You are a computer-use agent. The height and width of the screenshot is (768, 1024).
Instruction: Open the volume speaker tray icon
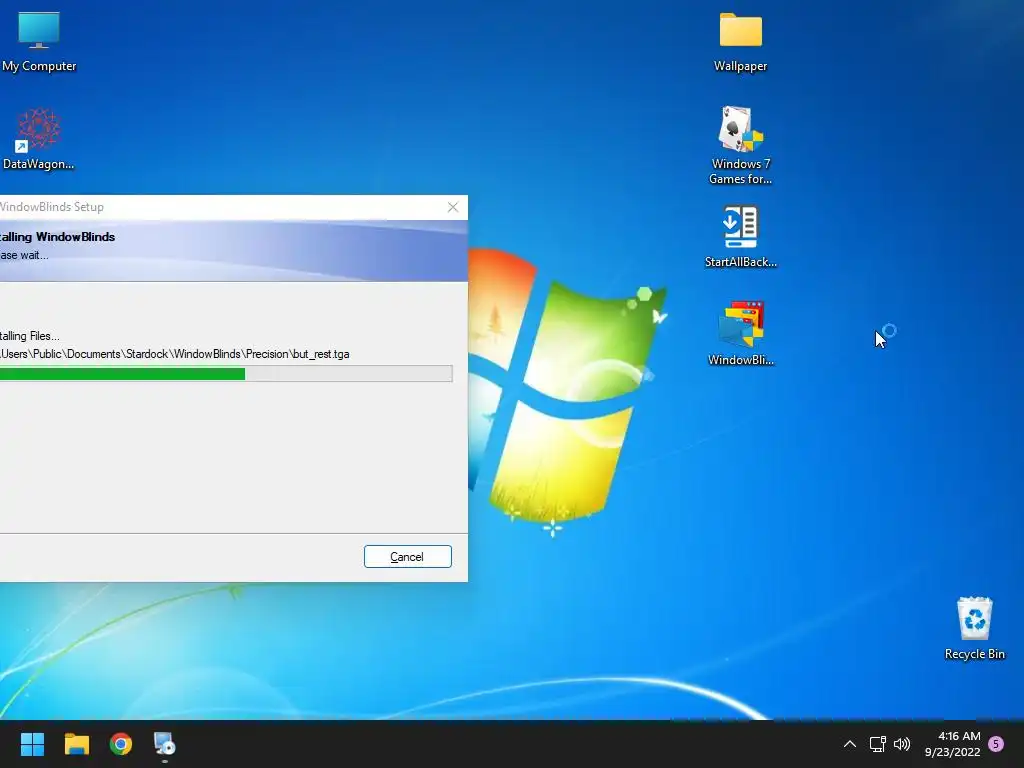[x=902, y=744]
